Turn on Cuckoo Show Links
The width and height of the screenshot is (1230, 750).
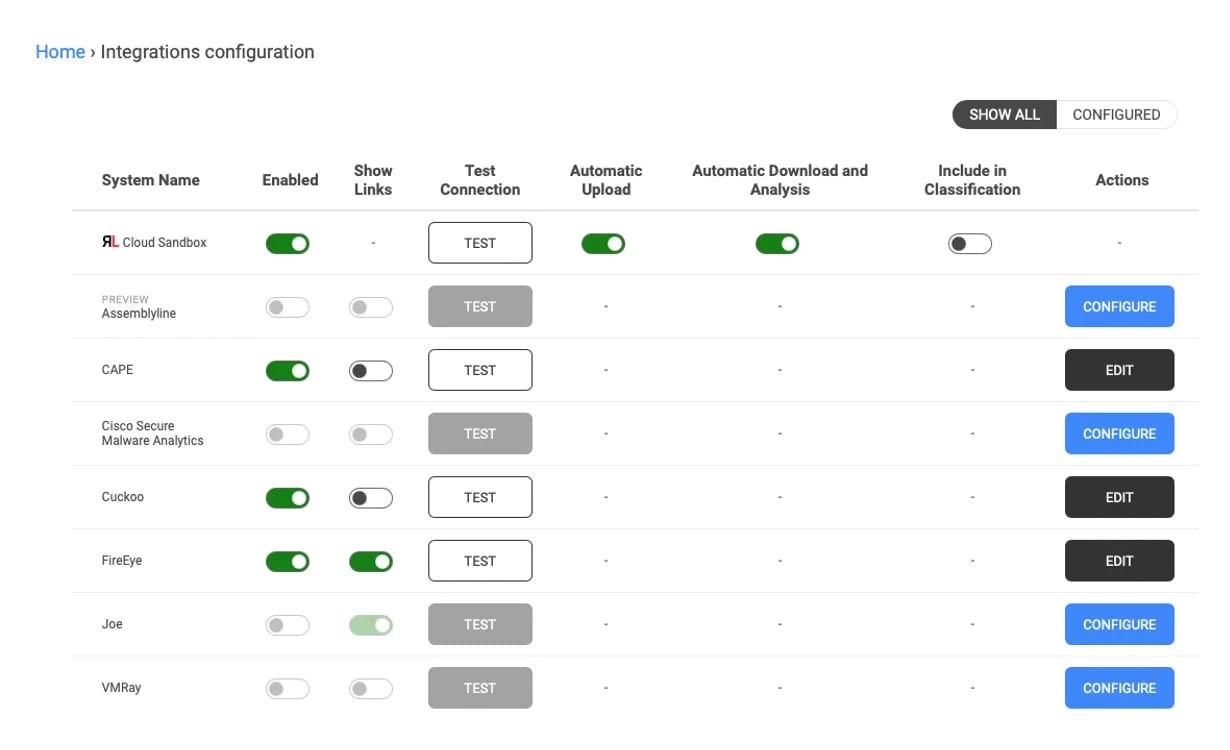tap(371, 498)
